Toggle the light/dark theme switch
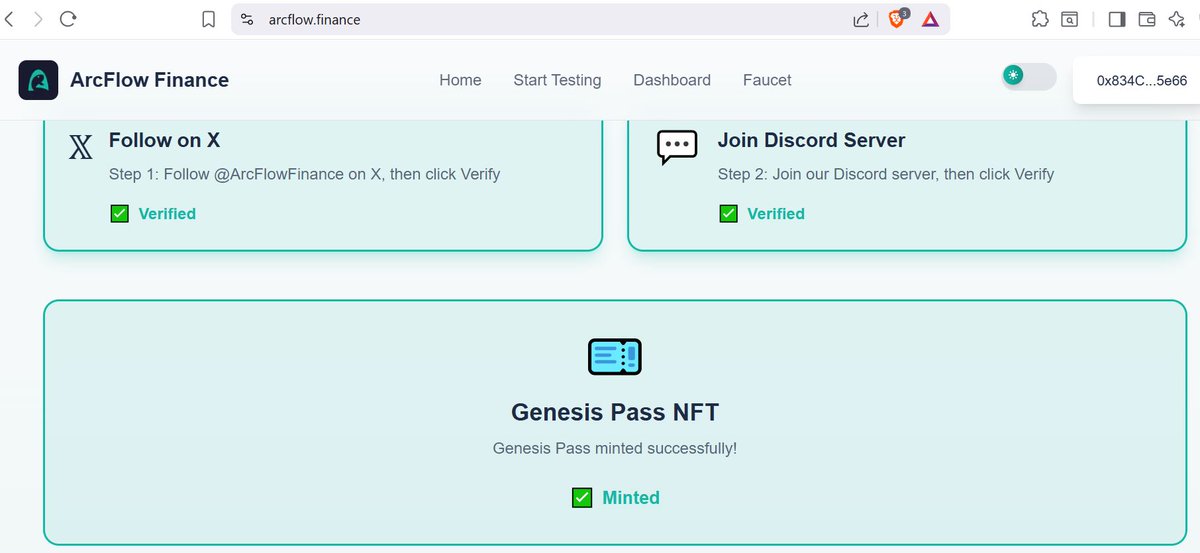Image resolution: width=1200 pixels, height=553 pixels. pyautogui.click(x=1029, y=77)
